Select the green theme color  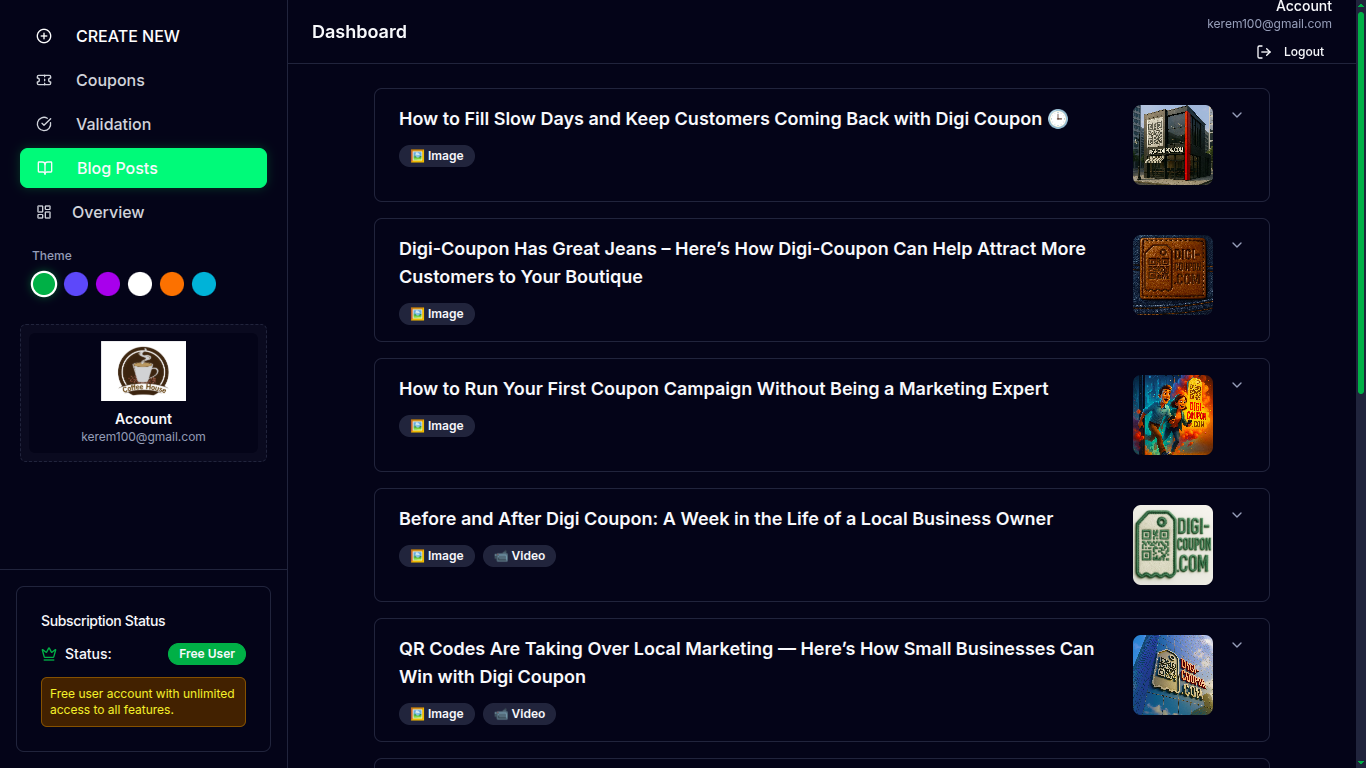tap(44, 284)
